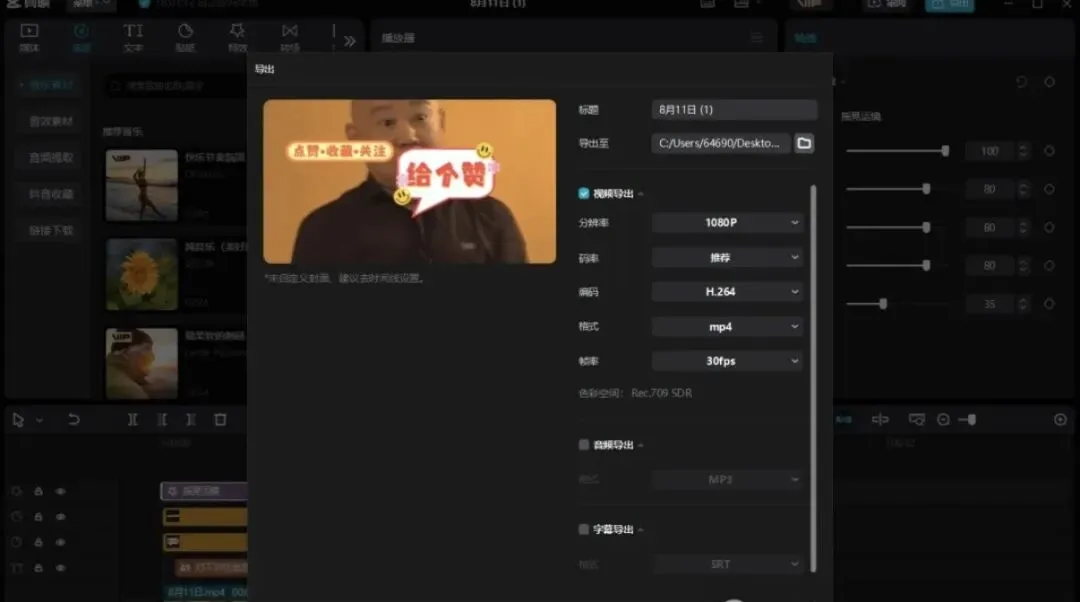Click the delete-left trim icon
The height and width of the screenshot is (602, 1080).
[162, 419]
